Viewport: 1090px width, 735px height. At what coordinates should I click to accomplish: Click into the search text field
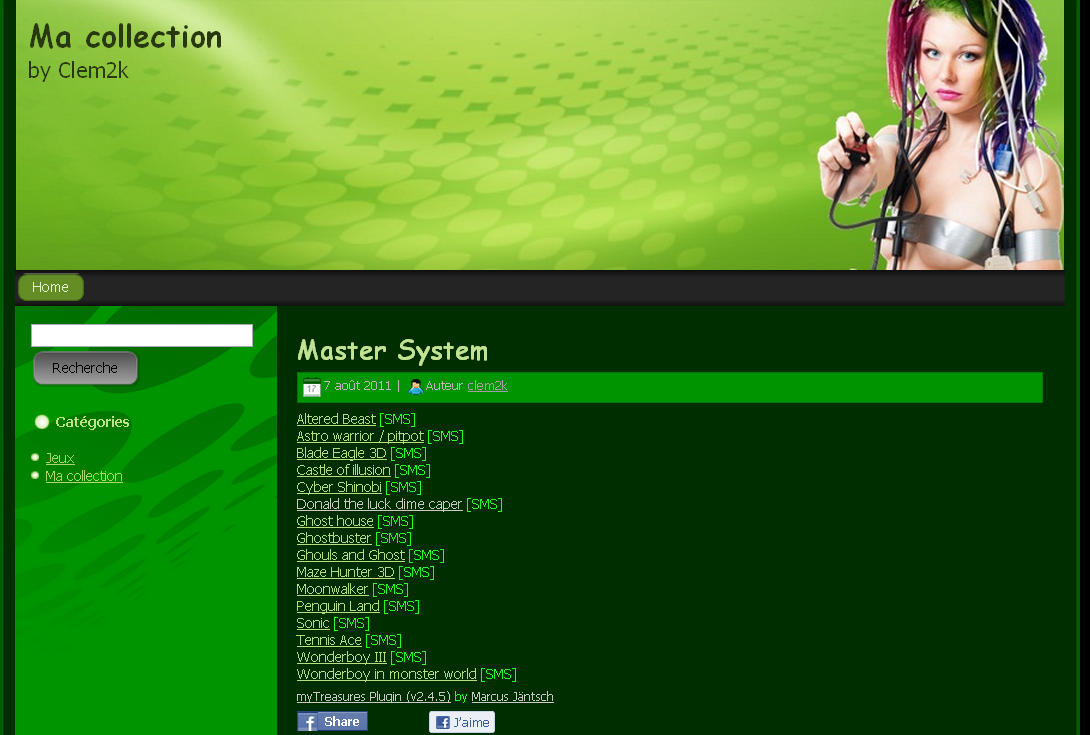pyautogui.click(x=142, y=335)
